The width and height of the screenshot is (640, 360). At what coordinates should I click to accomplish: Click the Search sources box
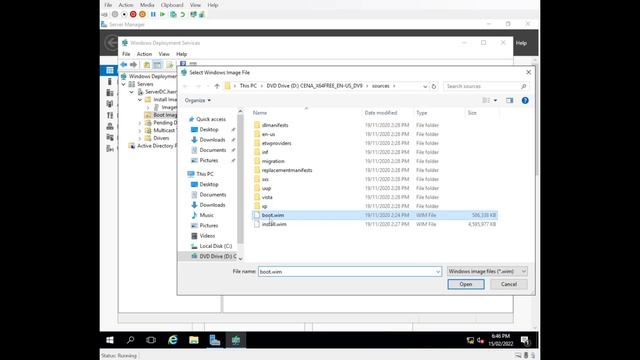click(x=486, y=86)
